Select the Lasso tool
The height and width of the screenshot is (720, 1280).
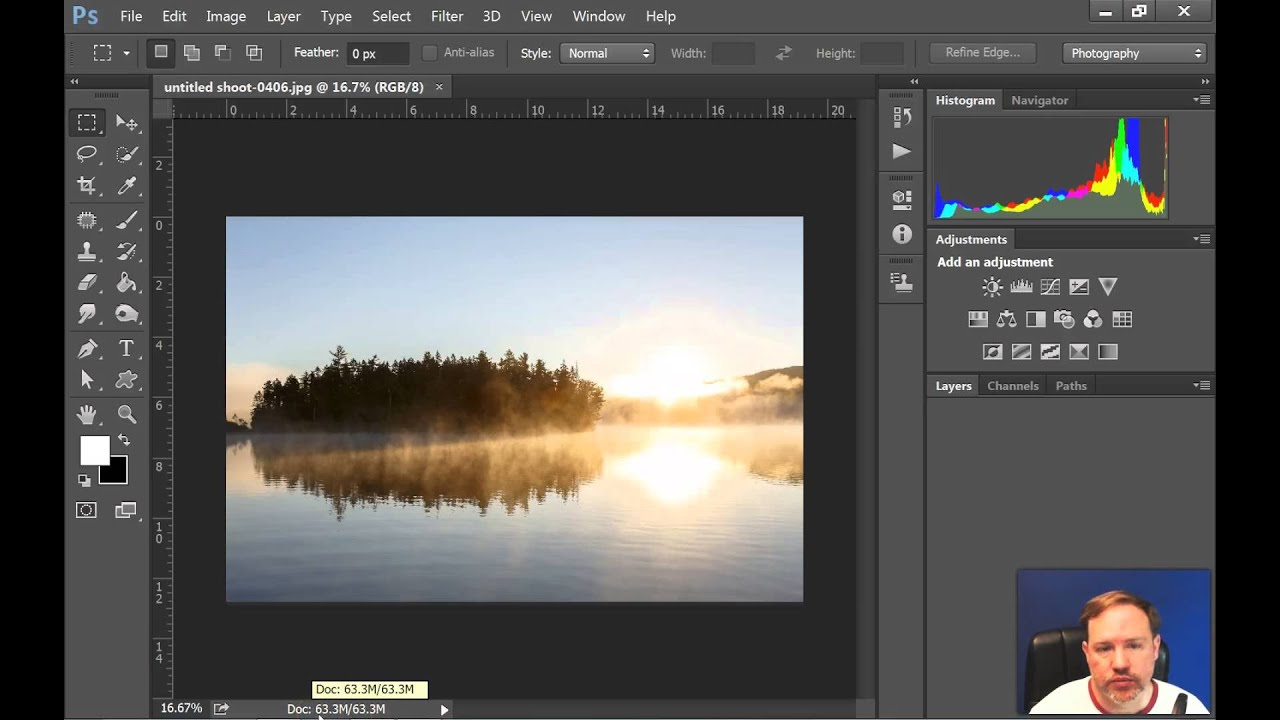(x=87, y=154)
